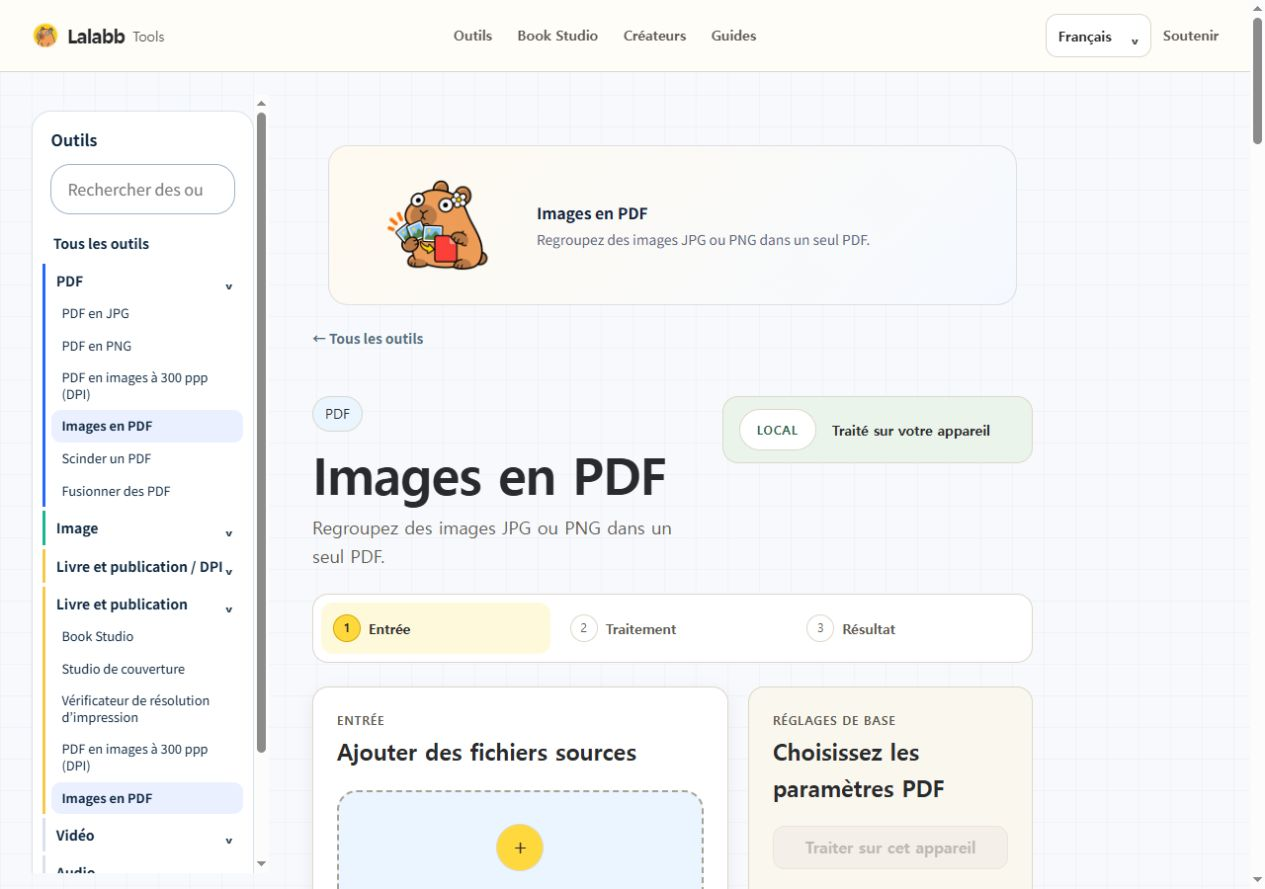Click the PDF category badge above title
1265x889 pixels.
tap(337, 414)
